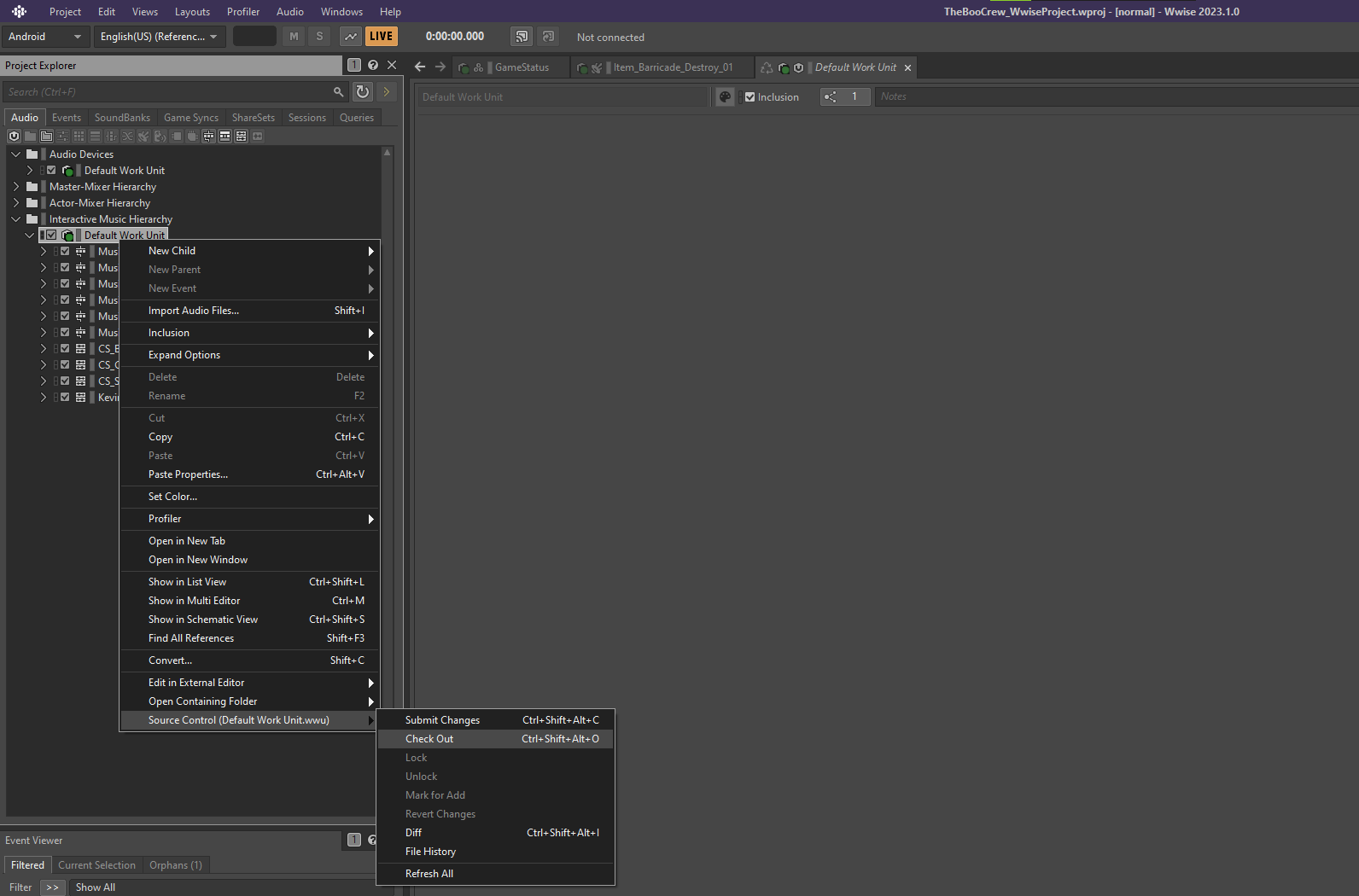Expand the Kevi tree item
The height and width of the screenshot is (896, 1359).
pos(44,398)
